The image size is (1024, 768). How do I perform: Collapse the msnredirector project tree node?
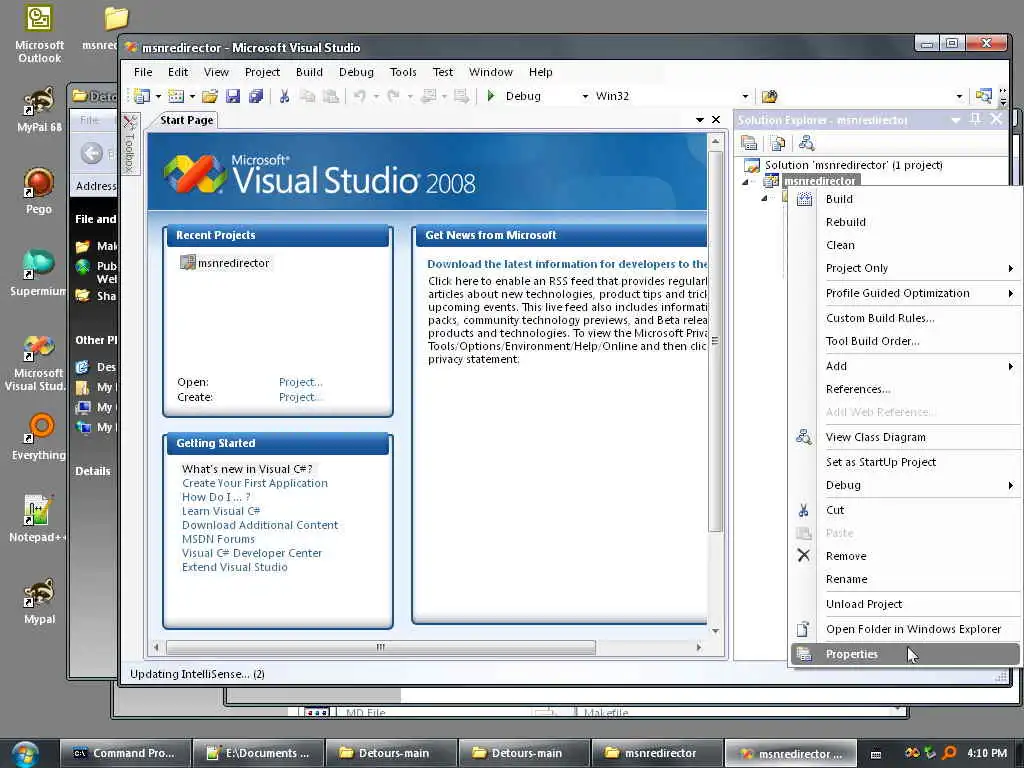coord(745,182)
